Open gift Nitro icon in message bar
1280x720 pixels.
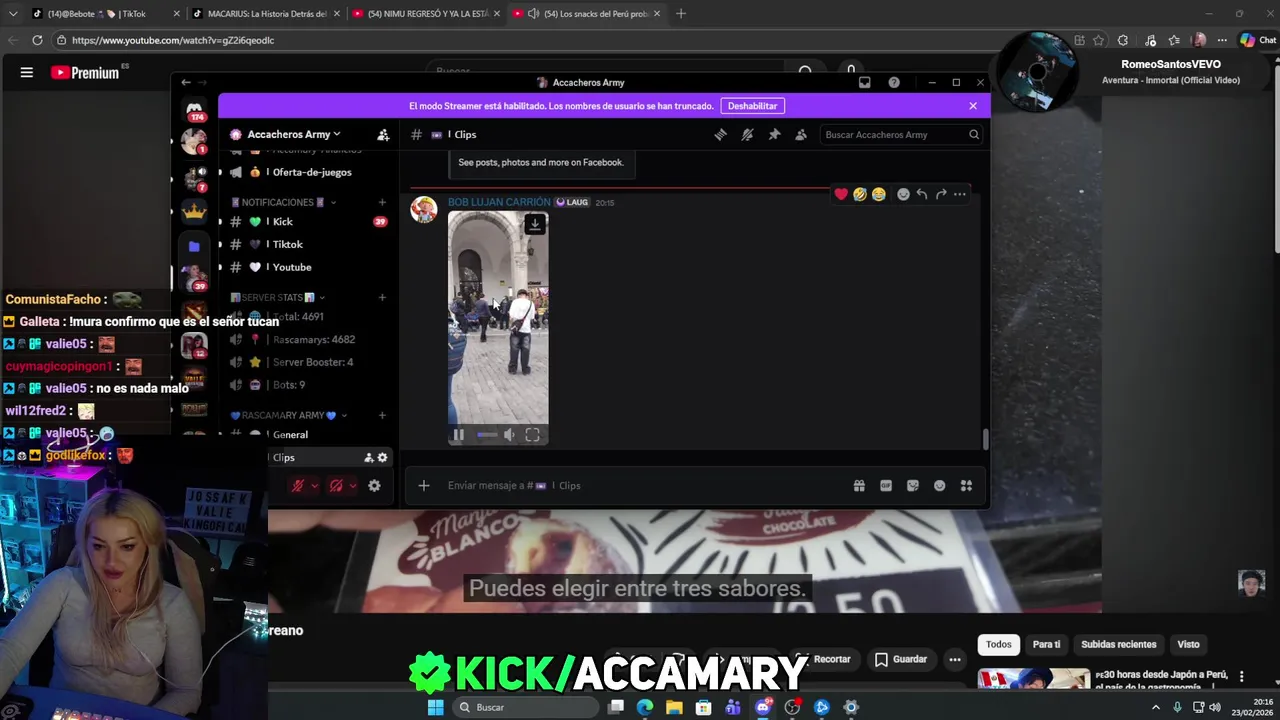(859, 485)
